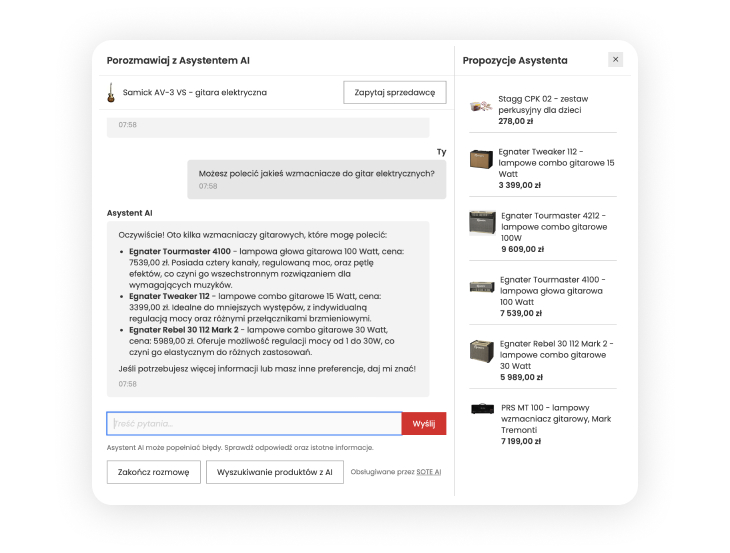730x553 pixels.
Task: Click the AI error disclaimer text
Action: coord(240,447)
